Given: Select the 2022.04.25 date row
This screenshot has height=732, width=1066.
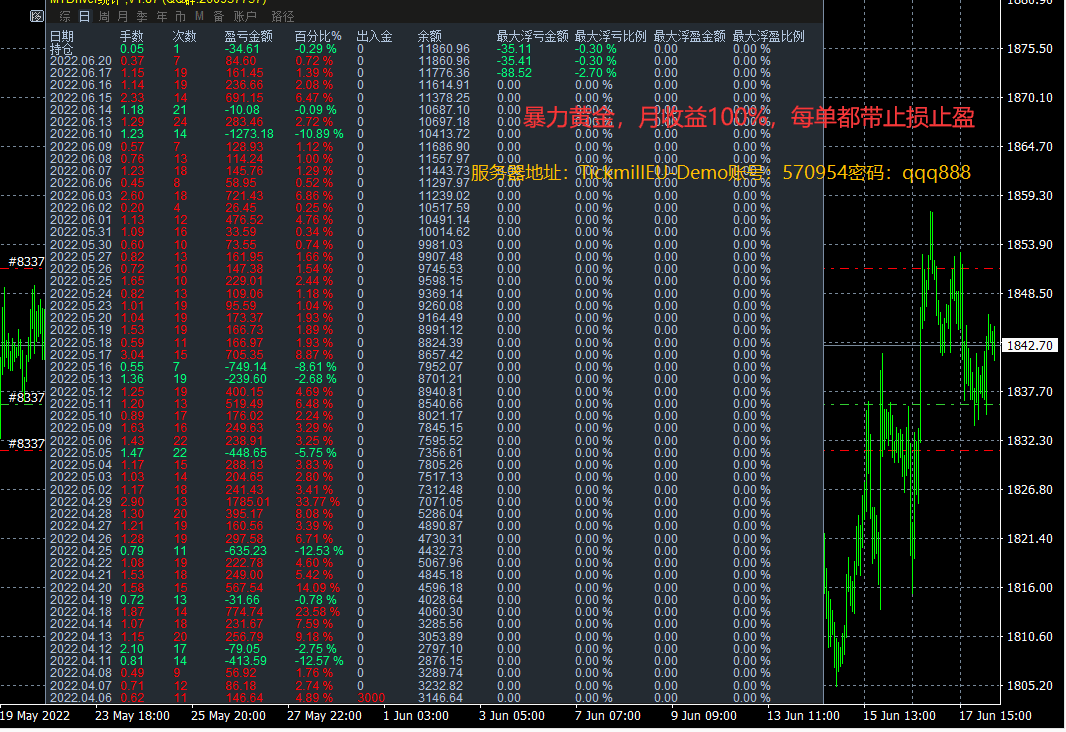Looking at the screenshot, I should click(81, 551).
